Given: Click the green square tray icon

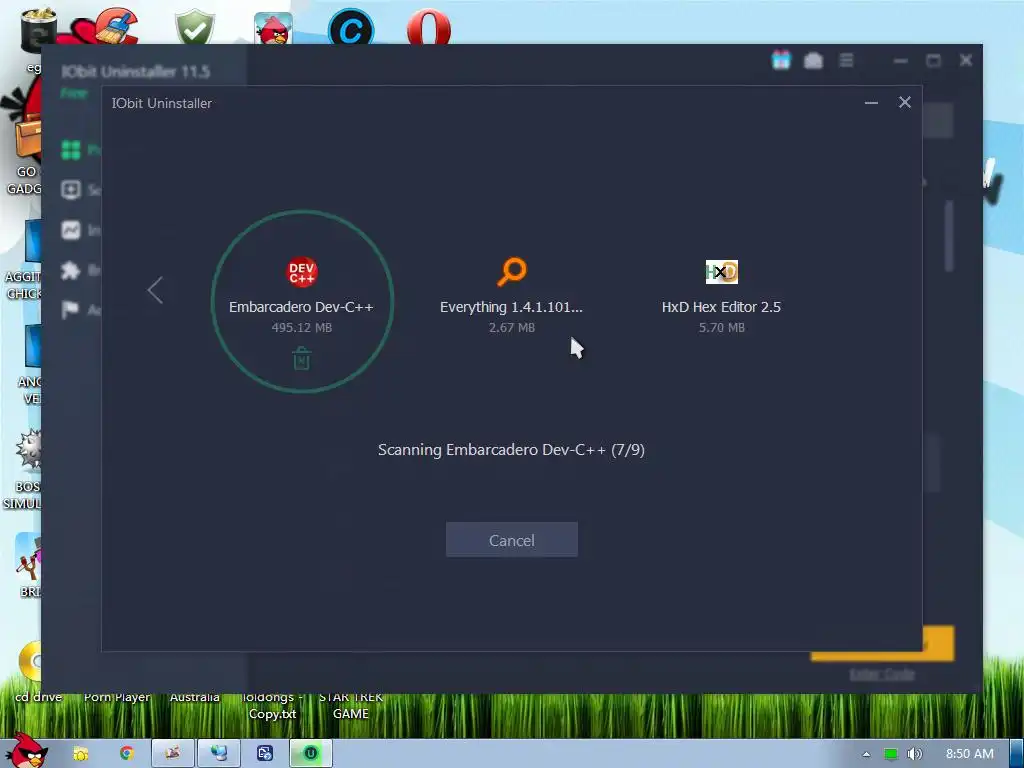Looking at the screenshot, I should tap(890, 754).
